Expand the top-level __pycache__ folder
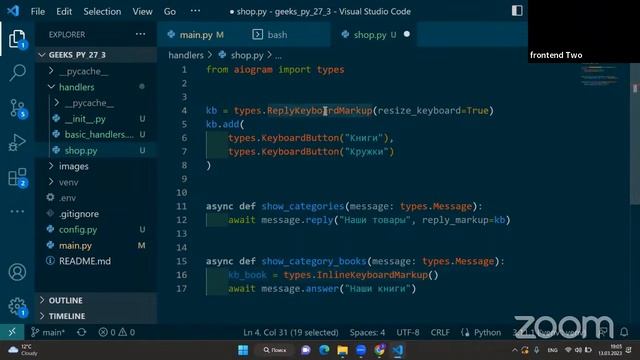This screenshot has height=360, width=640. pyautogui.click(x=84, y=71)
